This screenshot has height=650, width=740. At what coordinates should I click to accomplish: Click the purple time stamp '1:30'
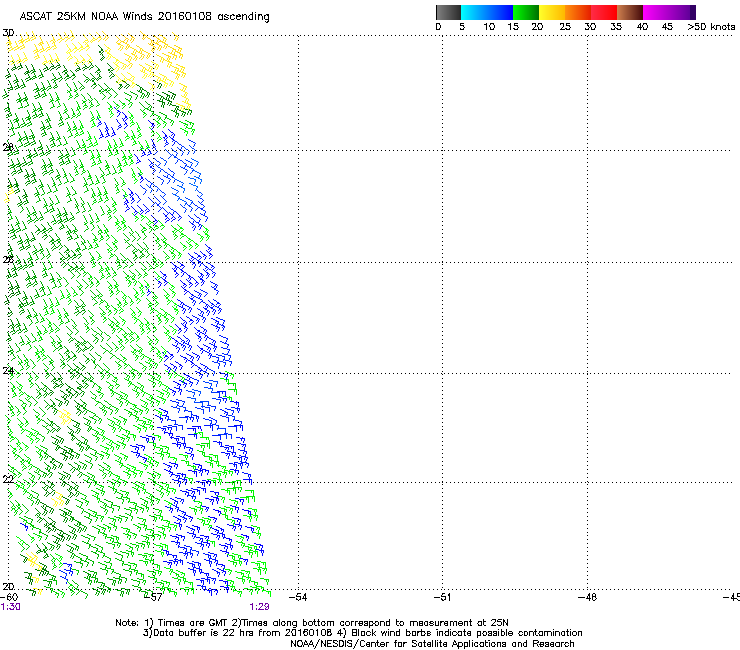(10, 607)
